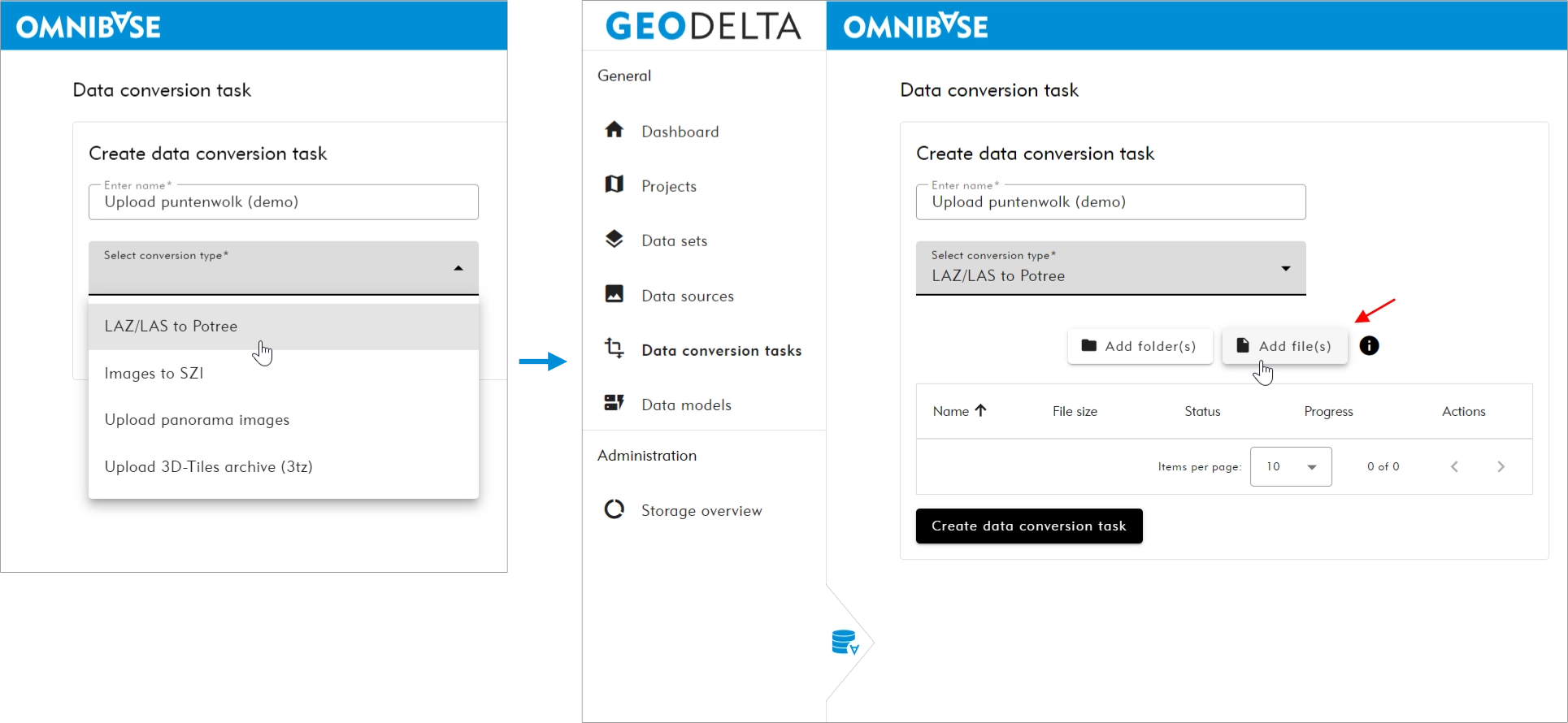Viewport: 1568px width, 723px height.
Task: Click the Projects map icon
Action: point(615,184)
